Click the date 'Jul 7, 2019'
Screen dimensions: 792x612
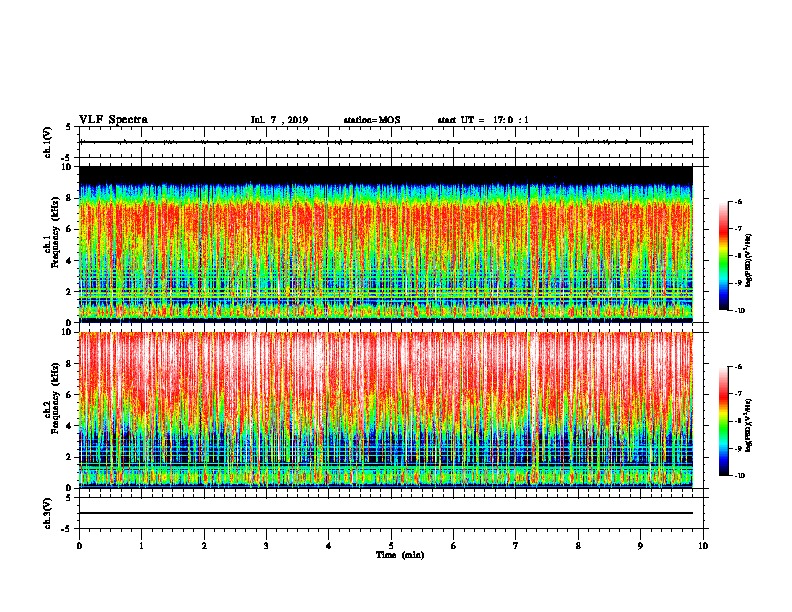[279, 120]
